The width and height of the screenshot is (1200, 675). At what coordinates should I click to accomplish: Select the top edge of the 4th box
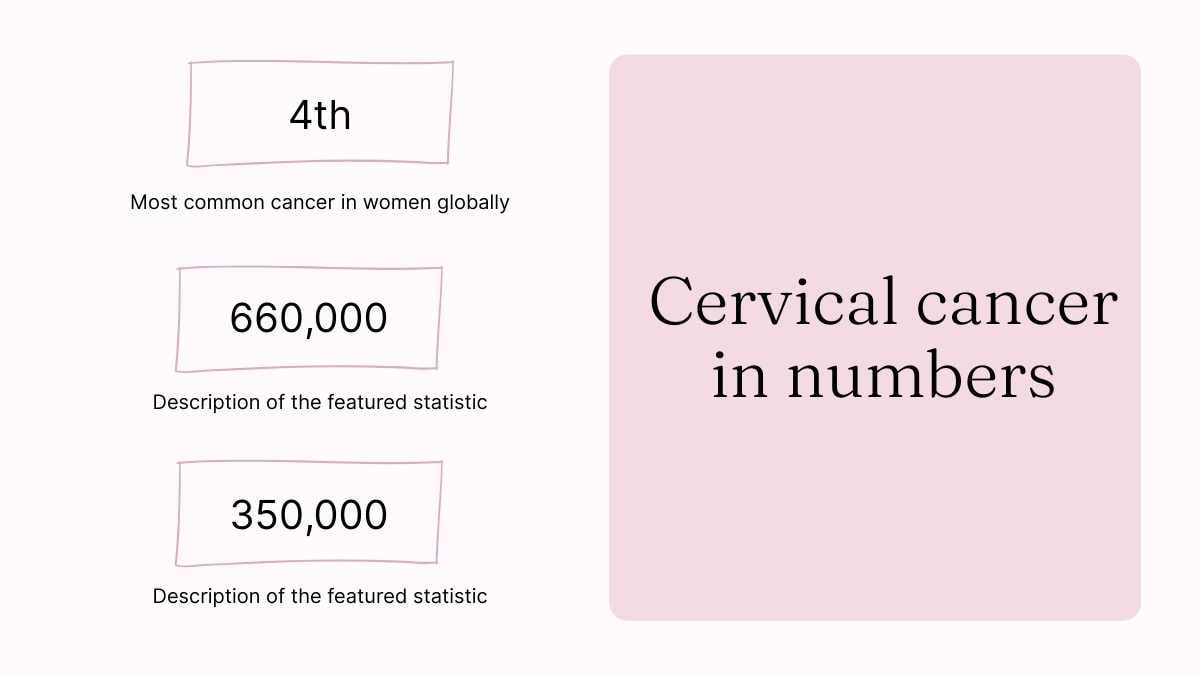click(x=320, y=64)
